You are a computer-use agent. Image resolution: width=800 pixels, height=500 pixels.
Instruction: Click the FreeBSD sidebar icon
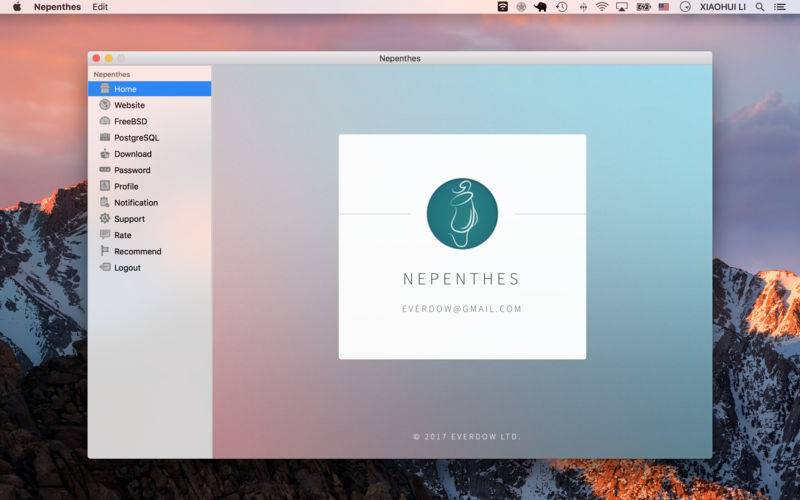[x=105, y=121]
